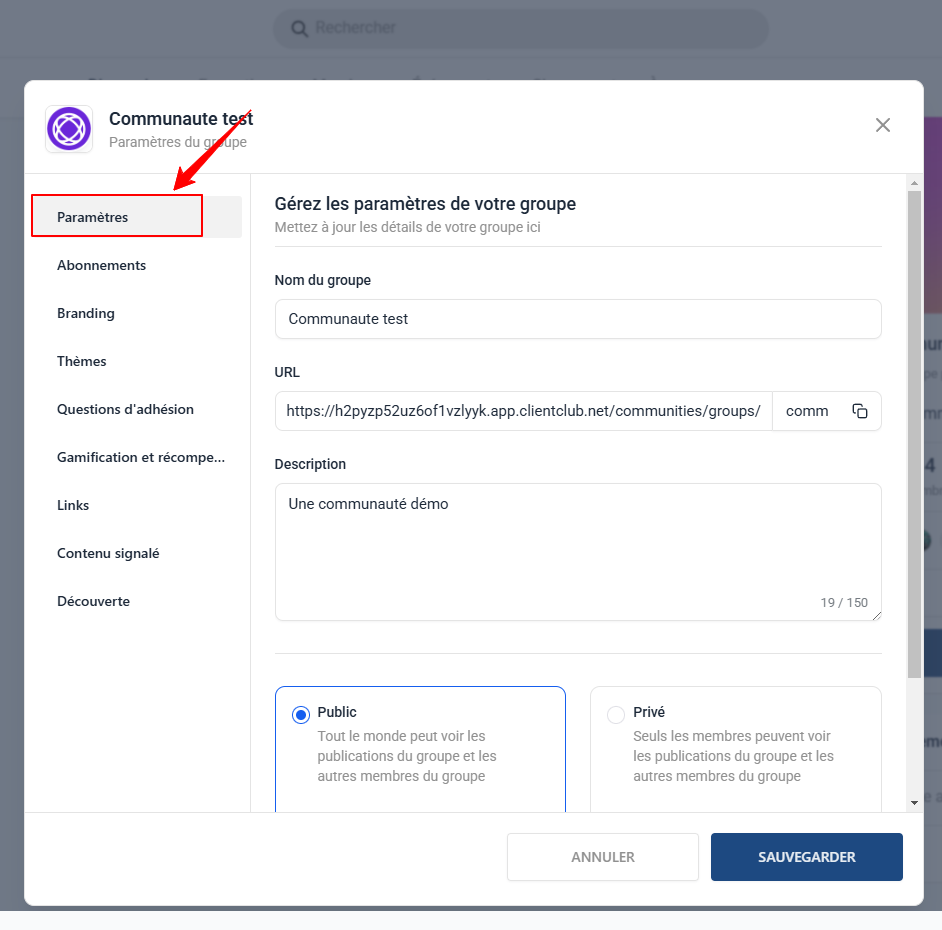Viewport: 942px width, 930px height.
Task: Open the Abonnements sidebar tab
Action: [x=101, y=265]
